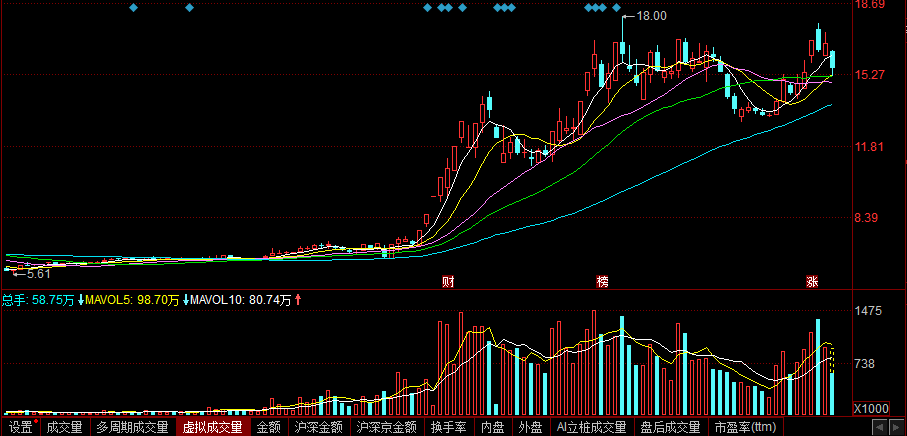Click the 18.69 price axis label
This screenshot has height=436, width=907.
pyautogui.click(x=870, y=5)
